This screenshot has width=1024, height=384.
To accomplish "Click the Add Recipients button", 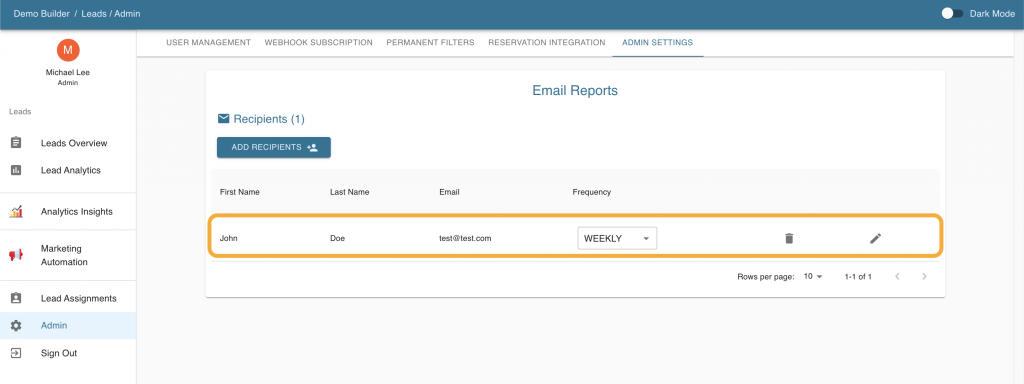I will 274,148.
